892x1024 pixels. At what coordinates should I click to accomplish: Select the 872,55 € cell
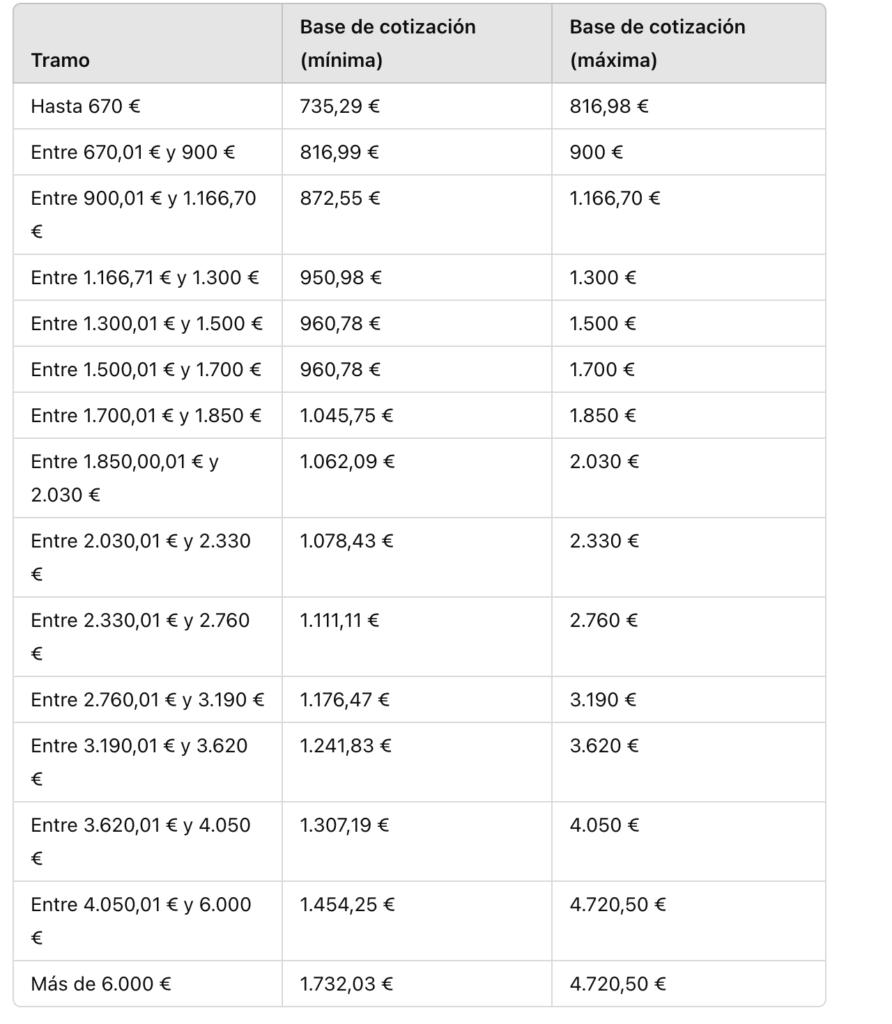(x=340, y=198)
